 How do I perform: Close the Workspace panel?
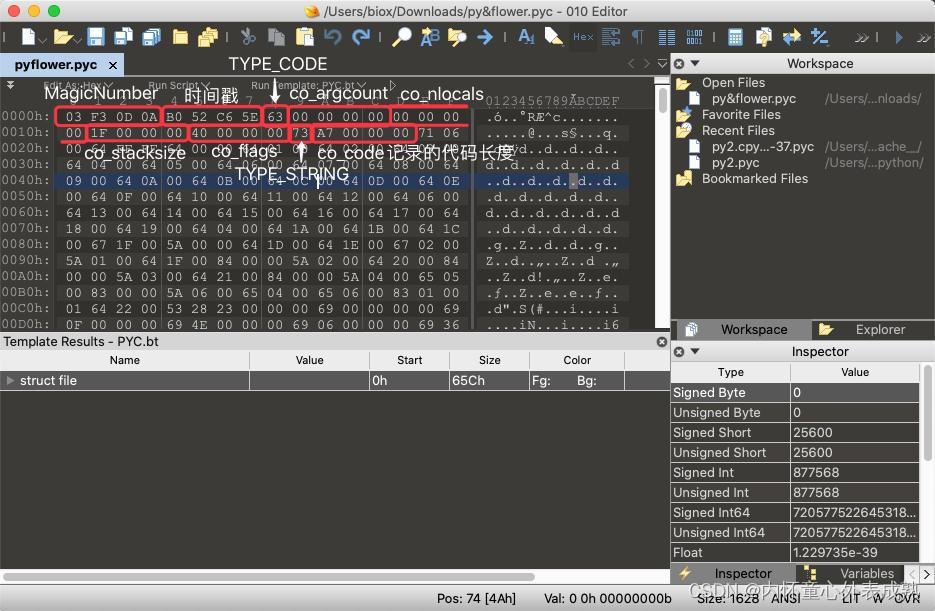click(x=679, y=64)
